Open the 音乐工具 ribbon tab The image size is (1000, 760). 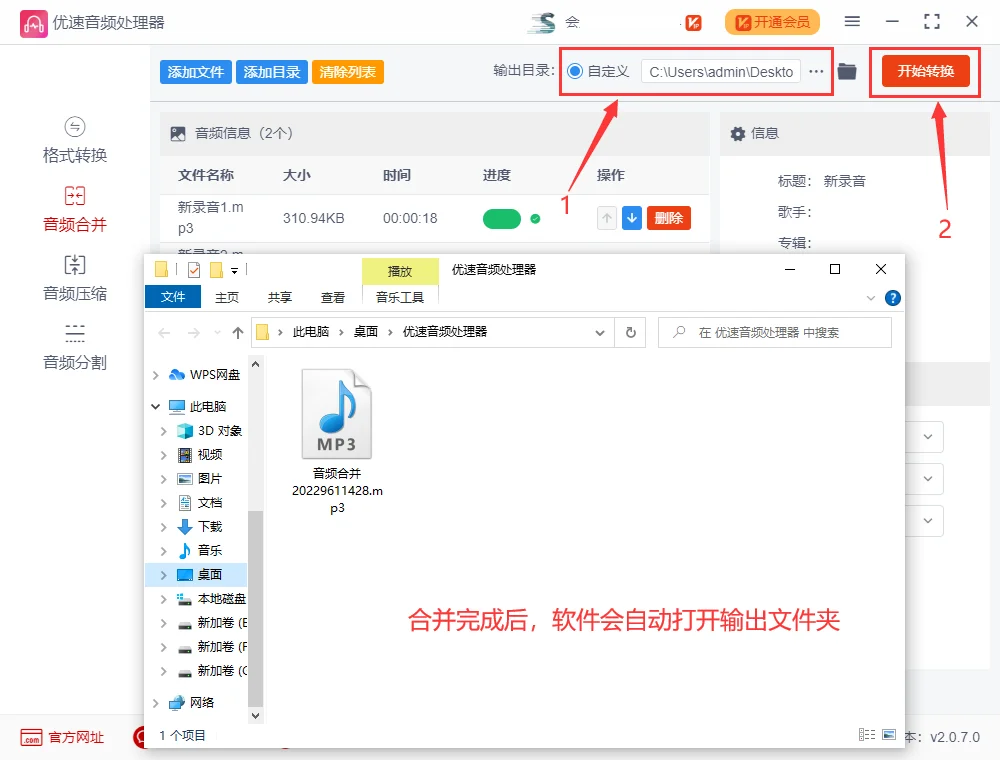[x=400, y=297]
